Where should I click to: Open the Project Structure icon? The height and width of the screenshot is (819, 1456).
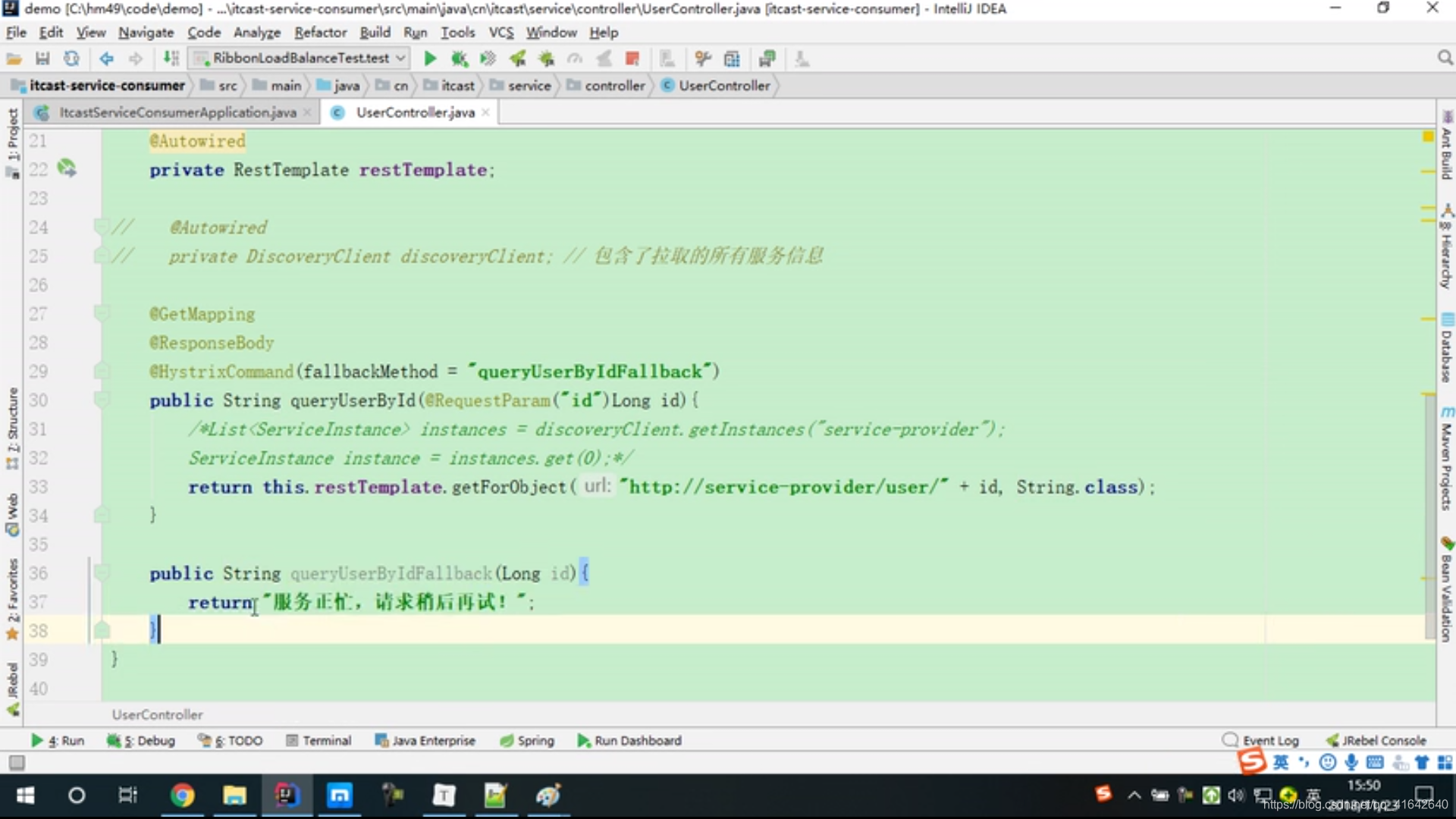coord(732,58)
